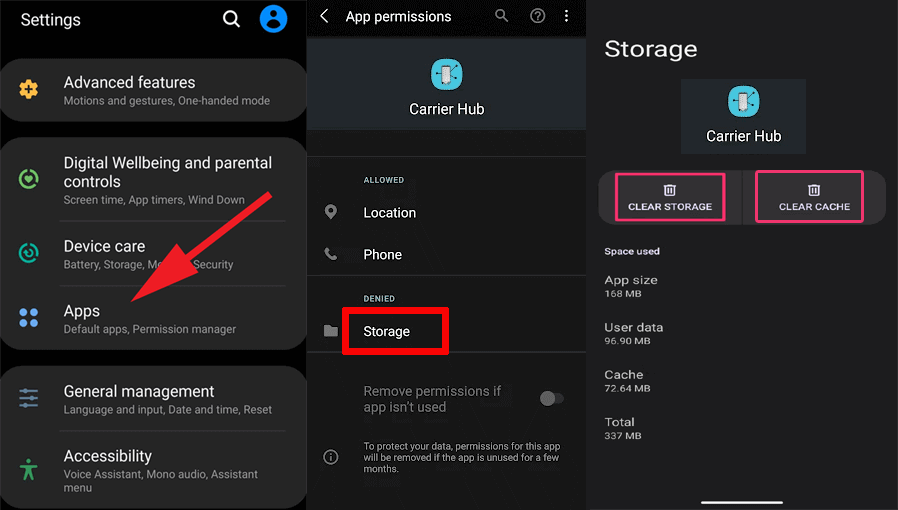Tap the General management sliders icon
The image size is (898, 510).
click(28, 399)
